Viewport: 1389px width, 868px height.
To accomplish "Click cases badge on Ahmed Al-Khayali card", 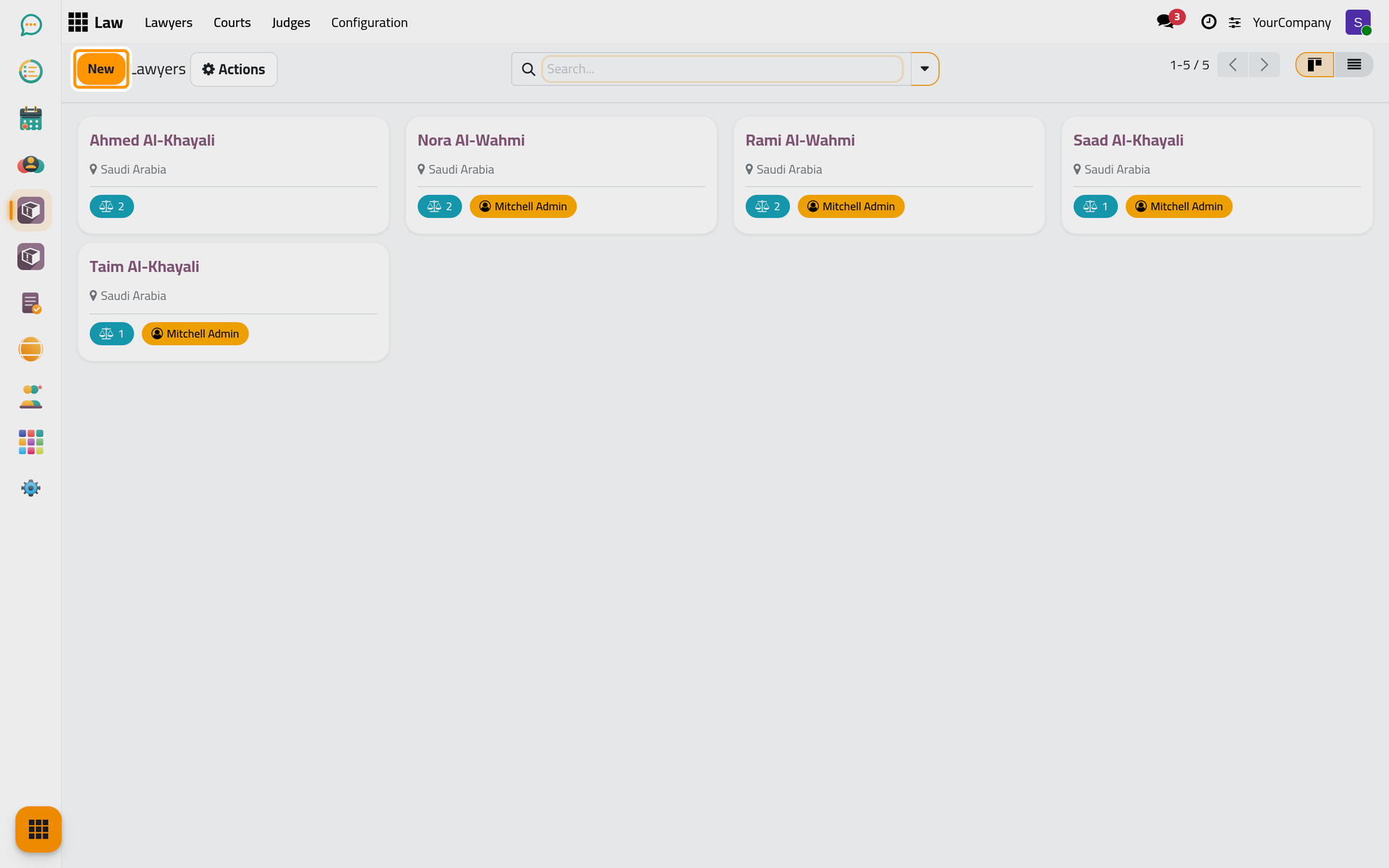I will point(111,207).
